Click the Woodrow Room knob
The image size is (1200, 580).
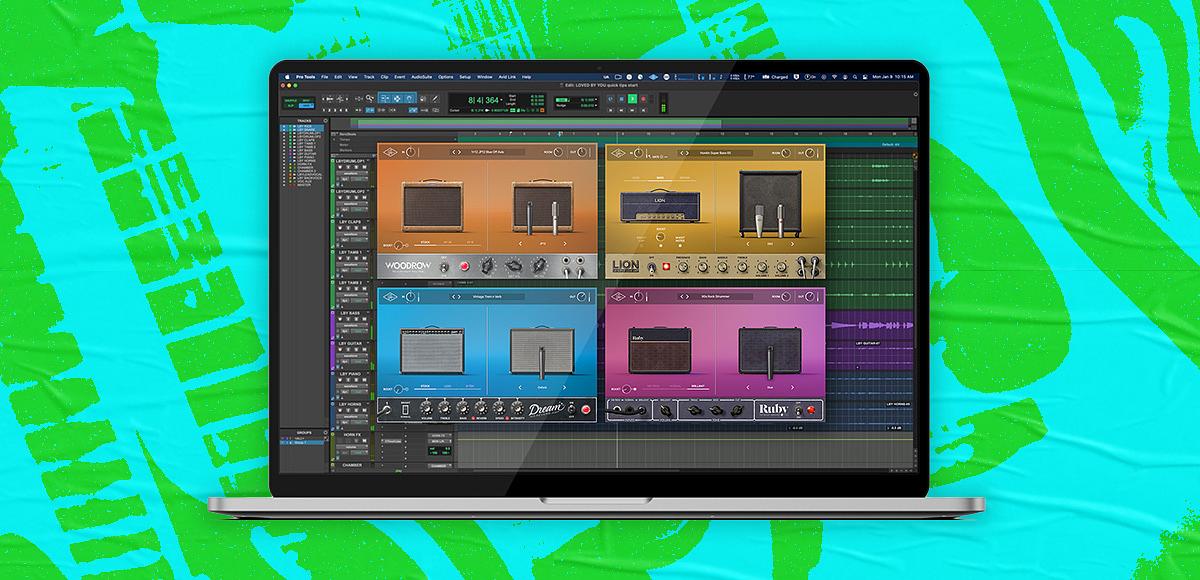click(x=558, y=152)
